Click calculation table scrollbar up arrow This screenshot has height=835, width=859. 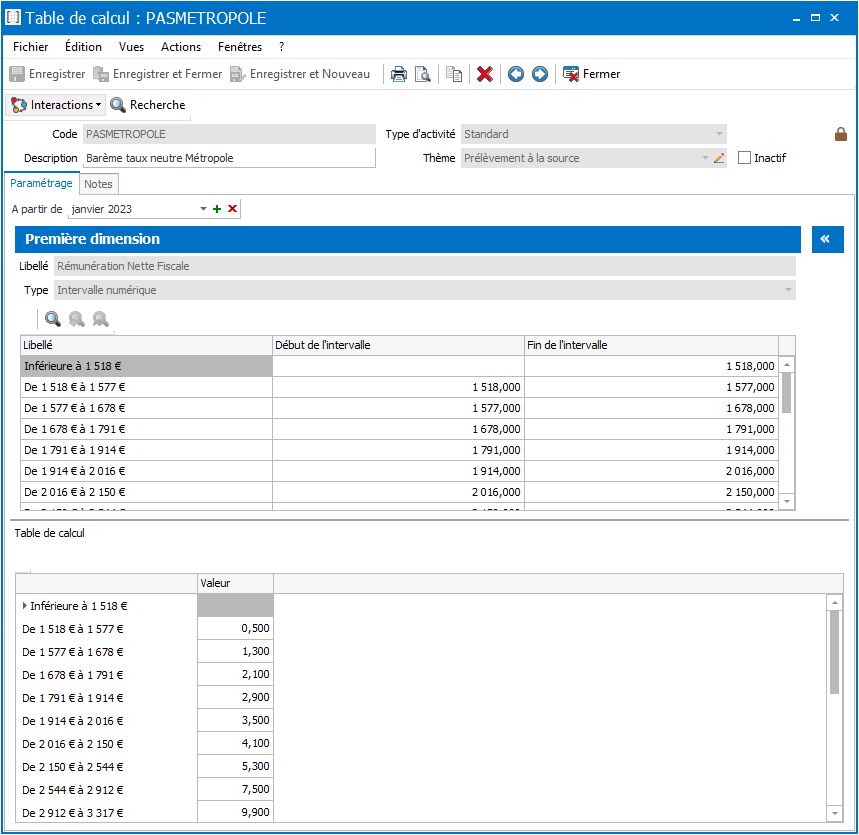pyautogui.click(x=834, y=603)
